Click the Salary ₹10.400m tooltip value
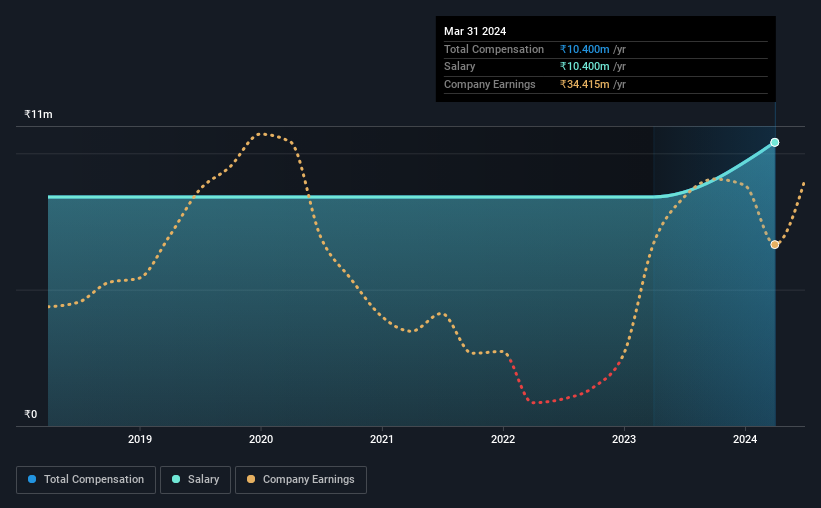This screenshot has width=821, height=508. click(x=584, y=67)
